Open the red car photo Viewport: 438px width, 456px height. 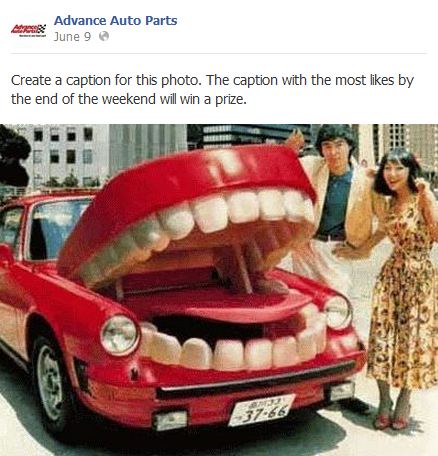[x=219, y=290]
